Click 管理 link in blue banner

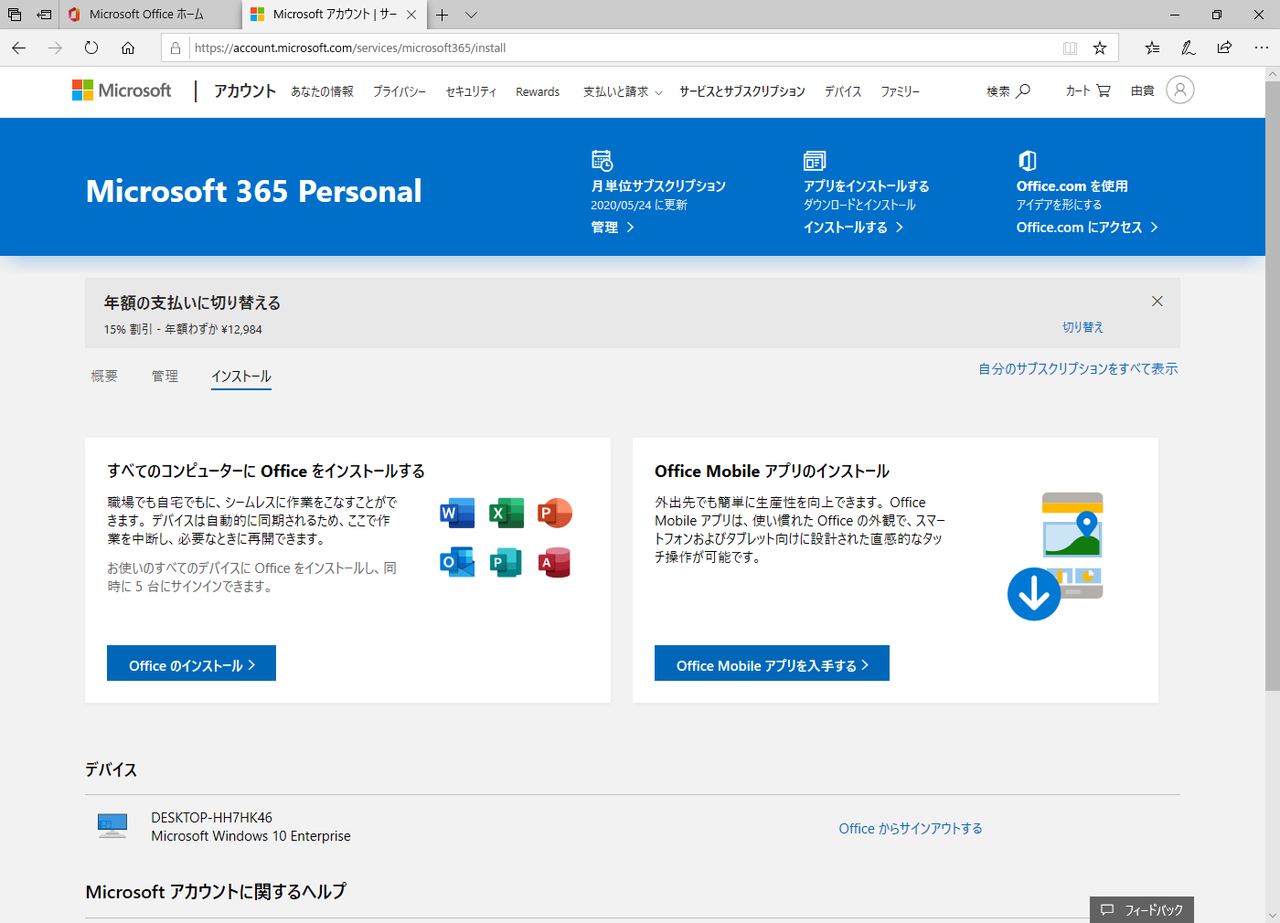pyautogui.click(x=612, y=228)
